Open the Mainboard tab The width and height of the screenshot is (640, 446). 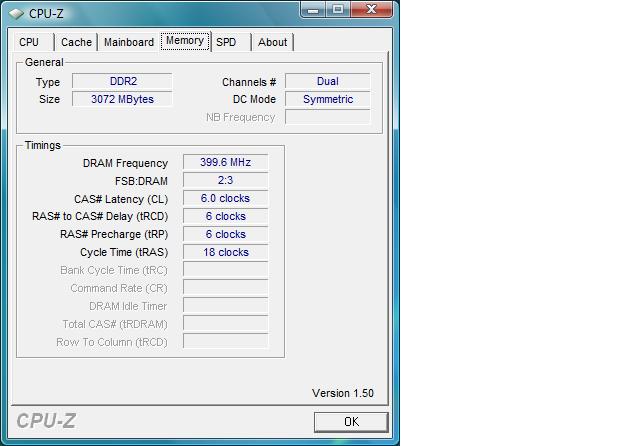point(129,42)
